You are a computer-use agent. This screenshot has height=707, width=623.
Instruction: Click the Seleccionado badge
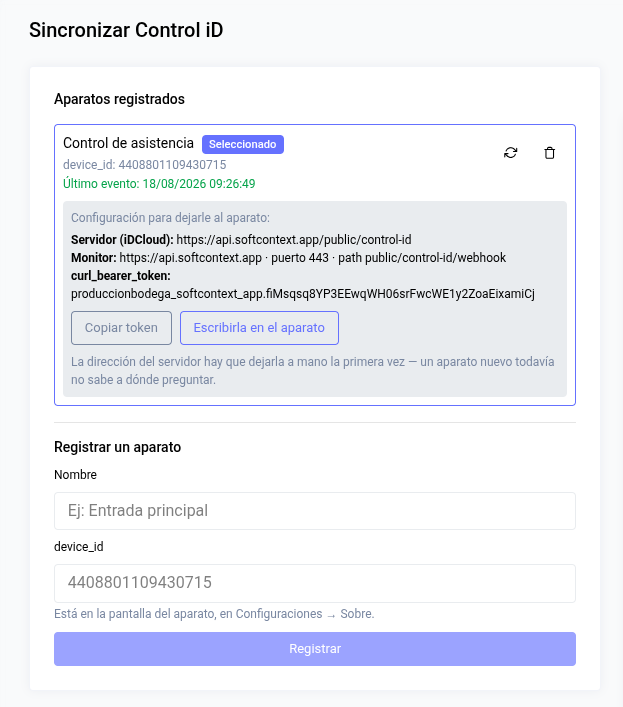tap(243, 144)
